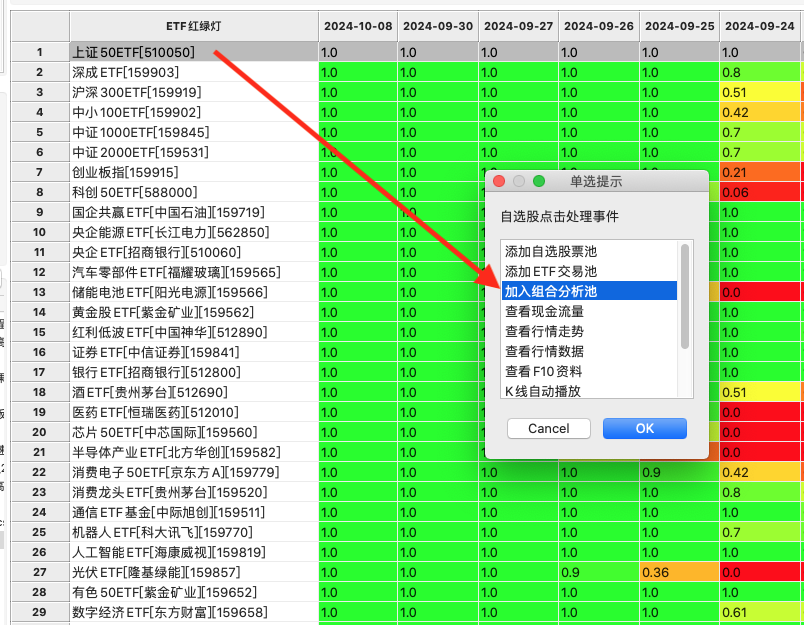The image size is (804, 625).
Task: Select row 通信ETF基金[中际旭创][159511]
Action: click(x=194, y=512)
